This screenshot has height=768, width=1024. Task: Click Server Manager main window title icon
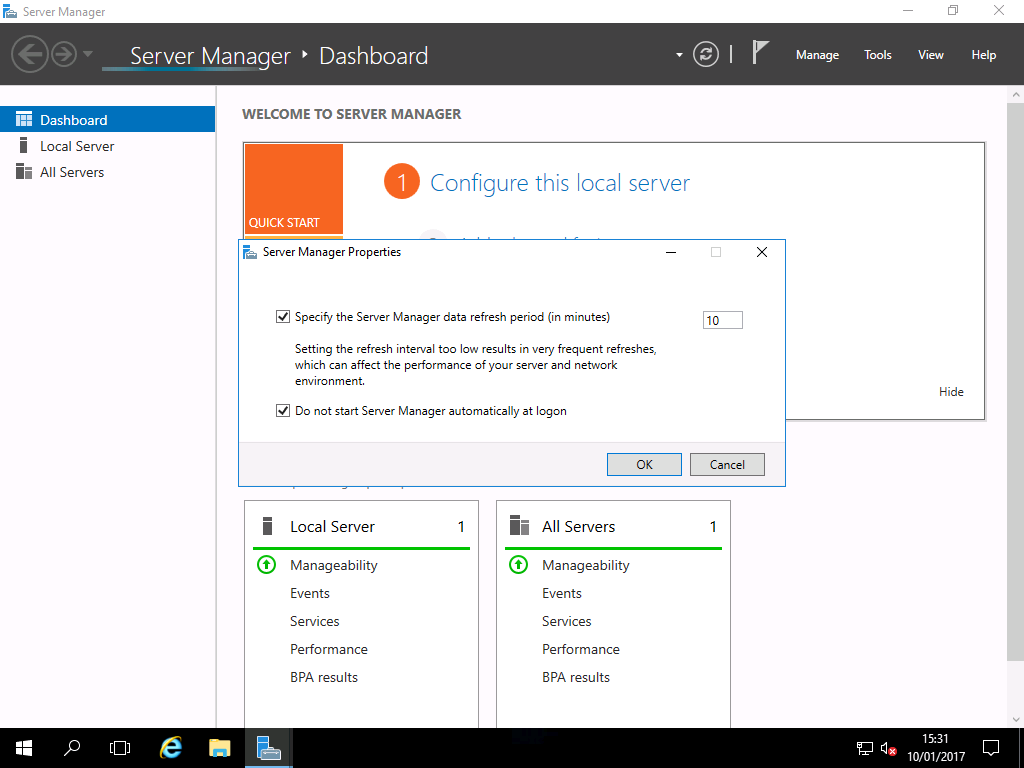10,11
